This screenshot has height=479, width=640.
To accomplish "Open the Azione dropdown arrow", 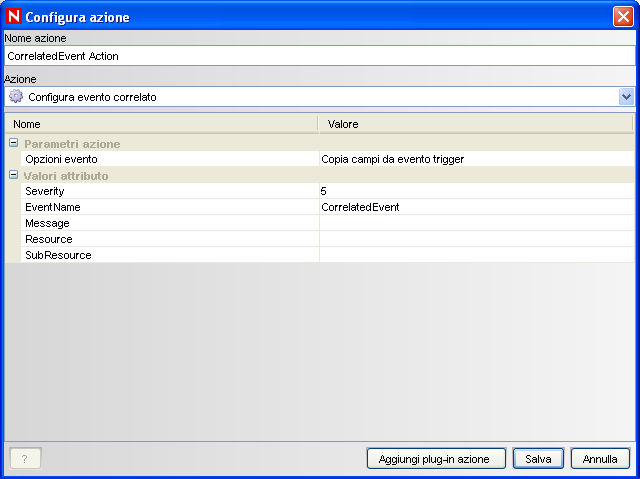I will (626, 97).
